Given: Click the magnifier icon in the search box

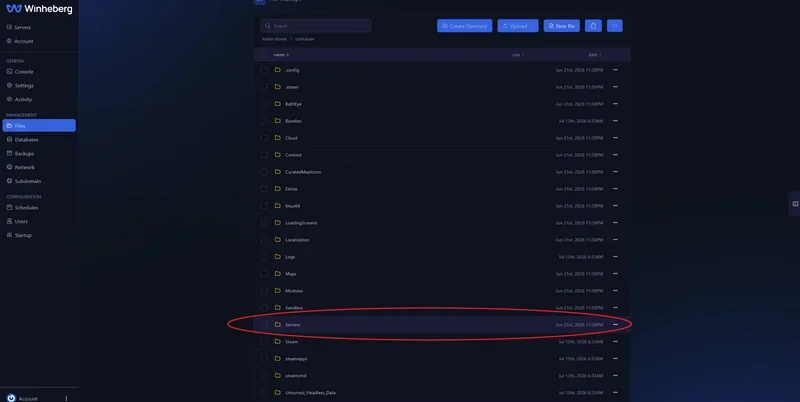Looking at the screenshot, I should 267,26.
